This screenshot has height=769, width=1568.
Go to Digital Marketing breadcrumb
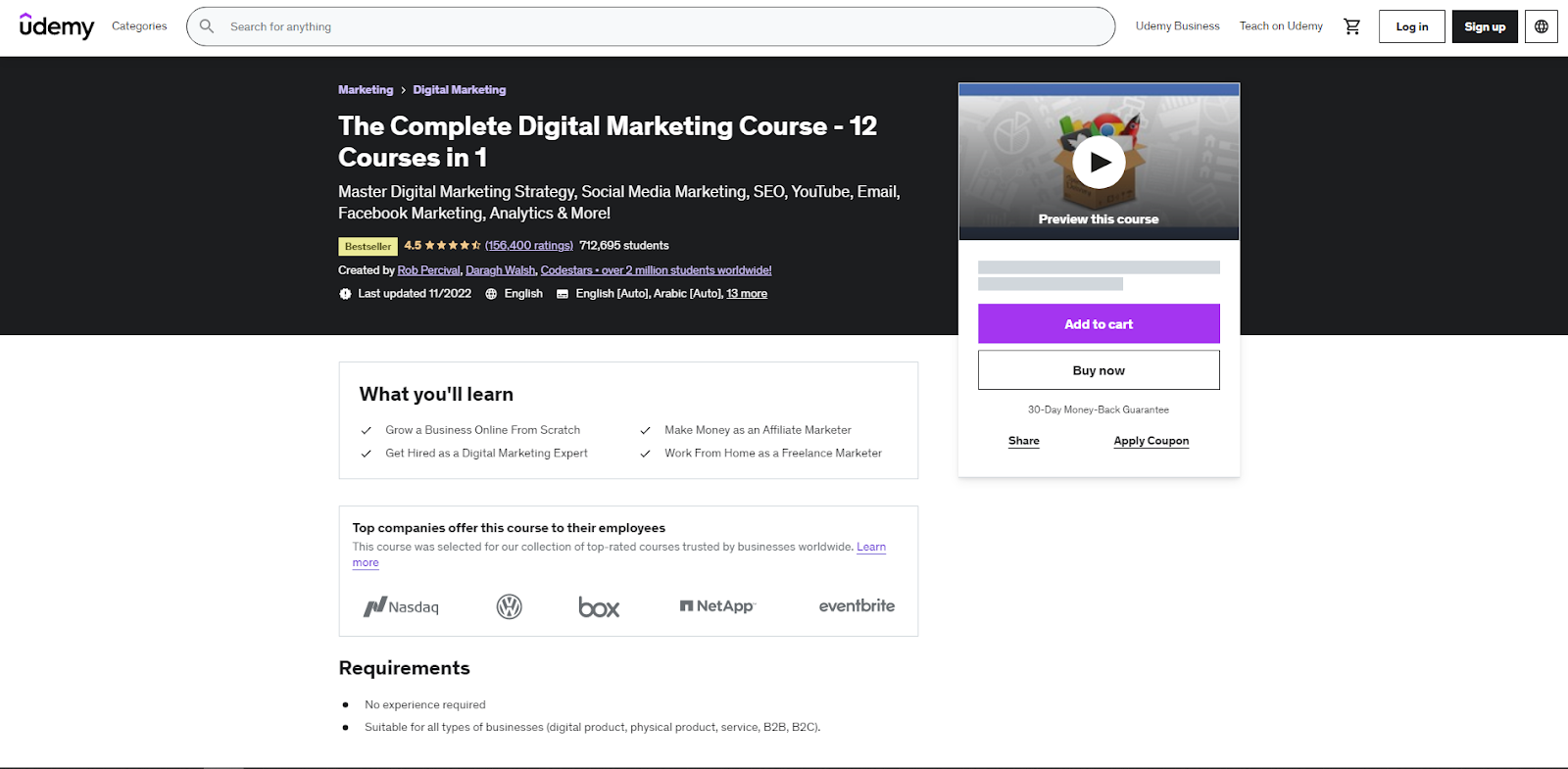[x=460, y=90]
